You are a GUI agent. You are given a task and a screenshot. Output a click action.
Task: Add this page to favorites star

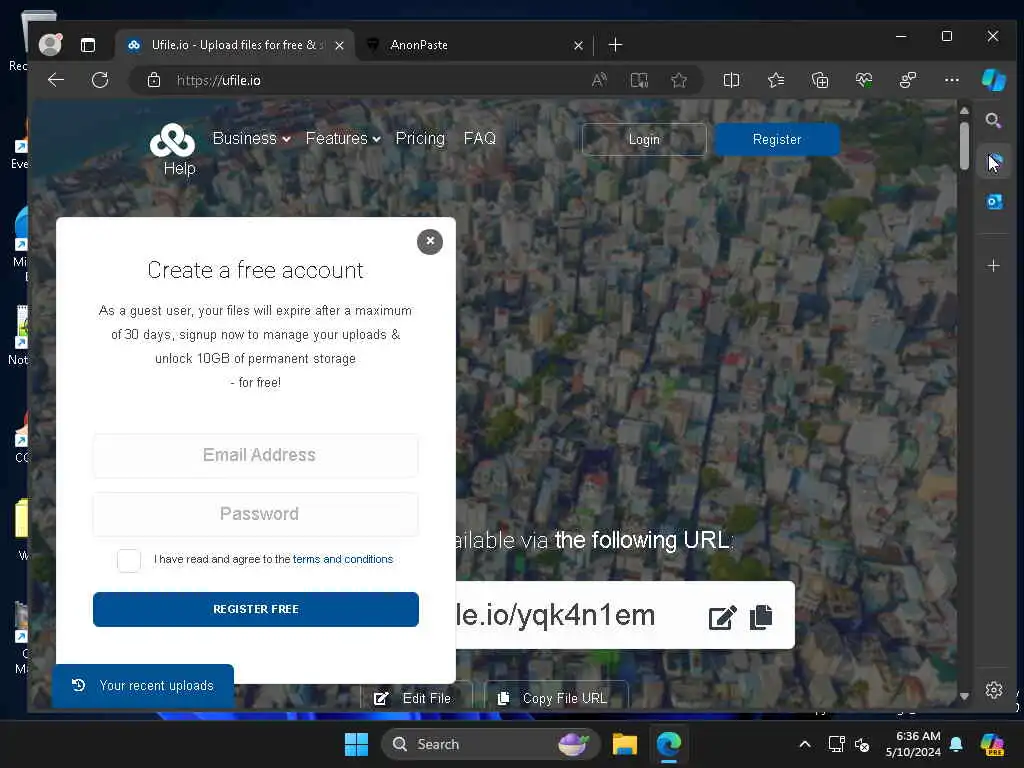coord(679,80)
